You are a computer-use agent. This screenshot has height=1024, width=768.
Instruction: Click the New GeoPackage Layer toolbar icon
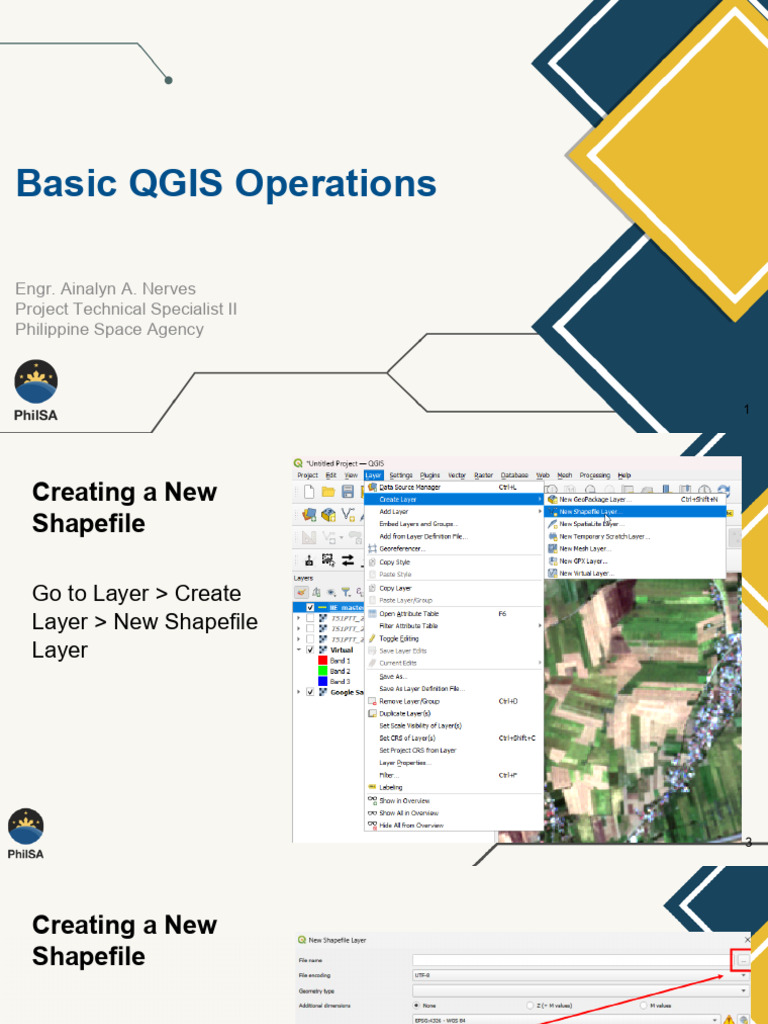(328, 515)
